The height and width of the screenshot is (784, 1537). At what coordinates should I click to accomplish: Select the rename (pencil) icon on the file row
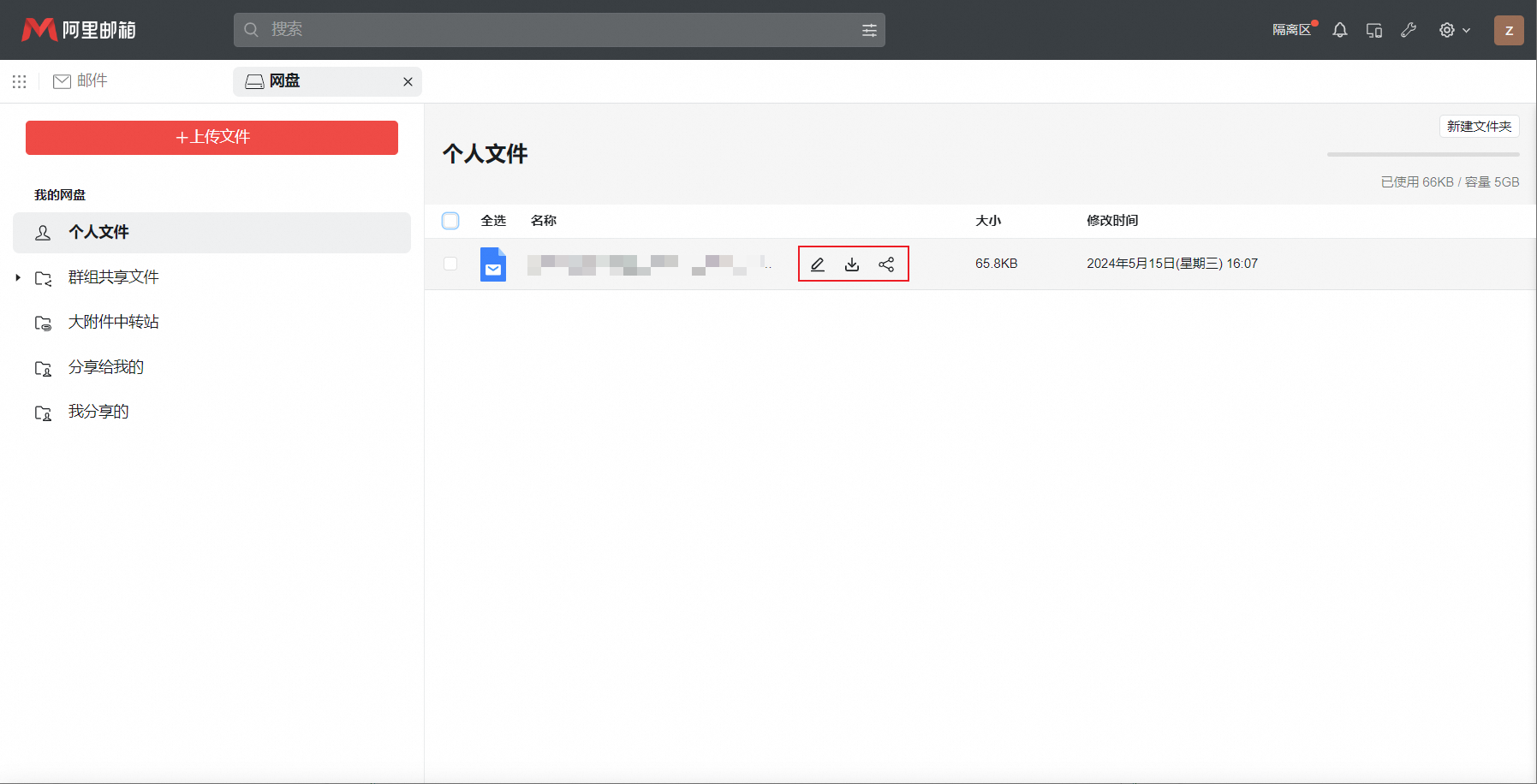816,264
